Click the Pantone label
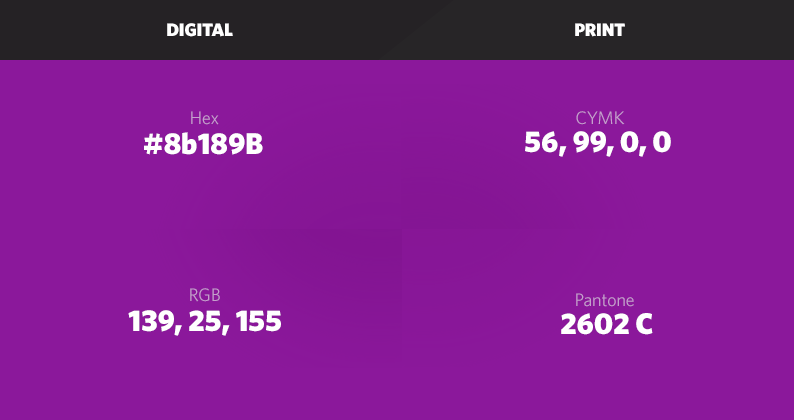794x420 pixels. (x=604, y=300)
